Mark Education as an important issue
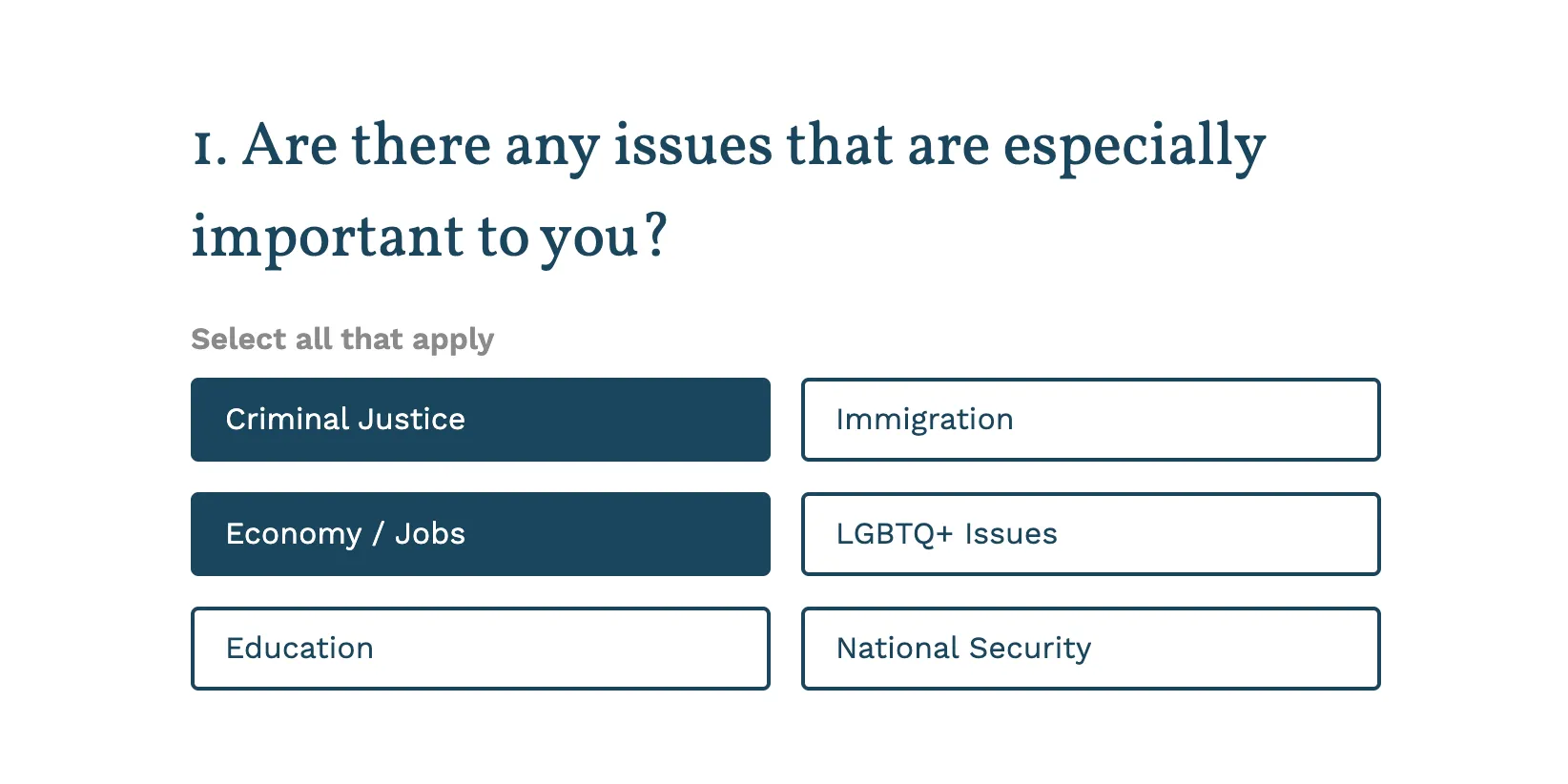 point(572,649)
